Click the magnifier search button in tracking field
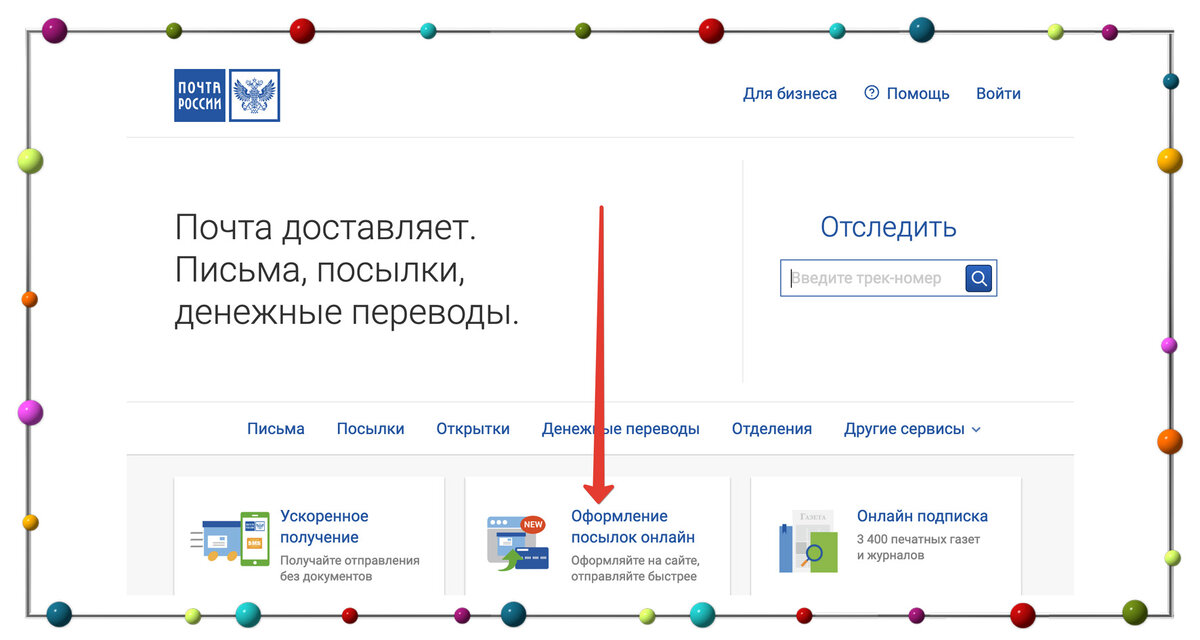Viewport: 1200px width, 640px height. [979, 279]
